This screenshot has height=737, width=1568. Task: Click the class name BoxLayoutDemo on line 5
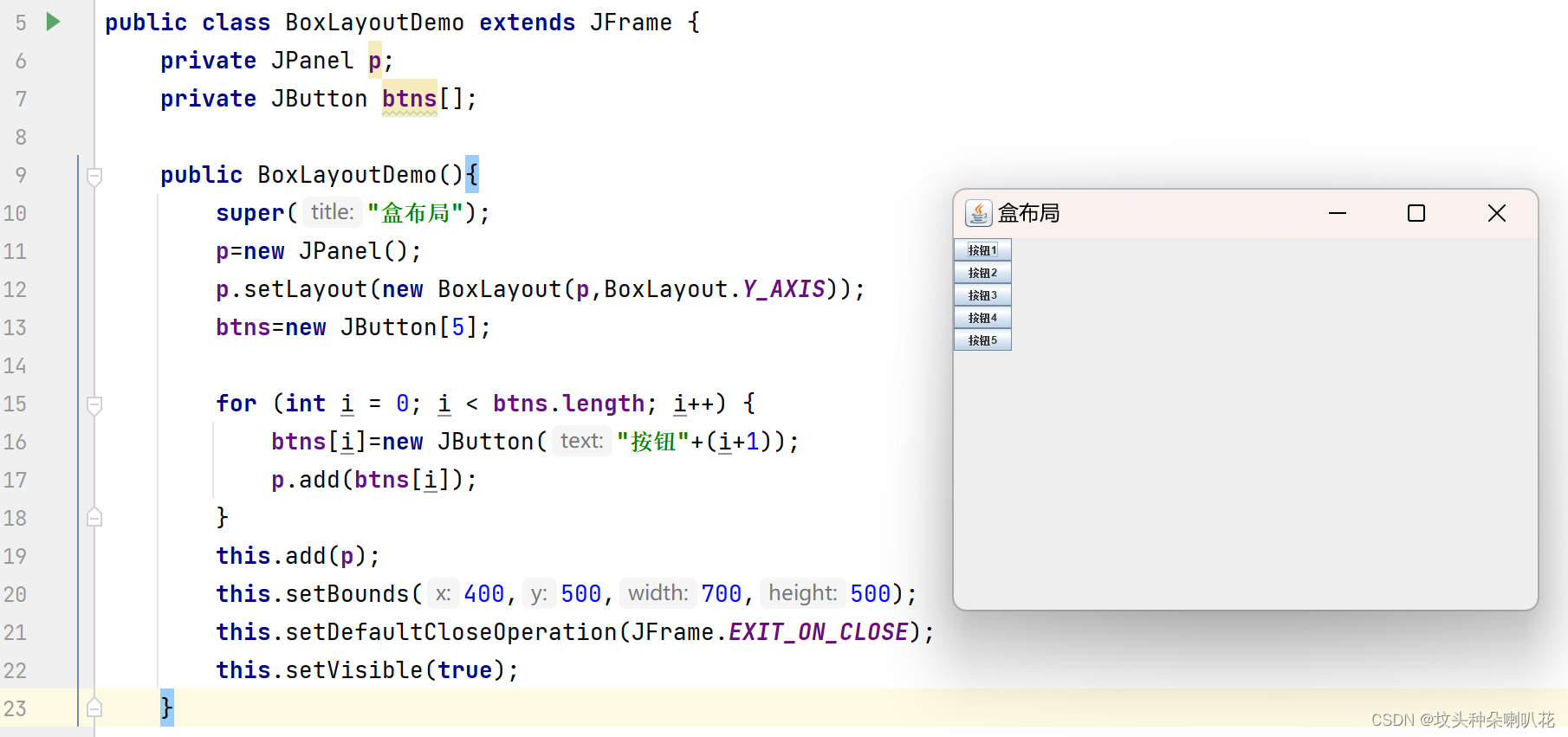tap(375, 23)
